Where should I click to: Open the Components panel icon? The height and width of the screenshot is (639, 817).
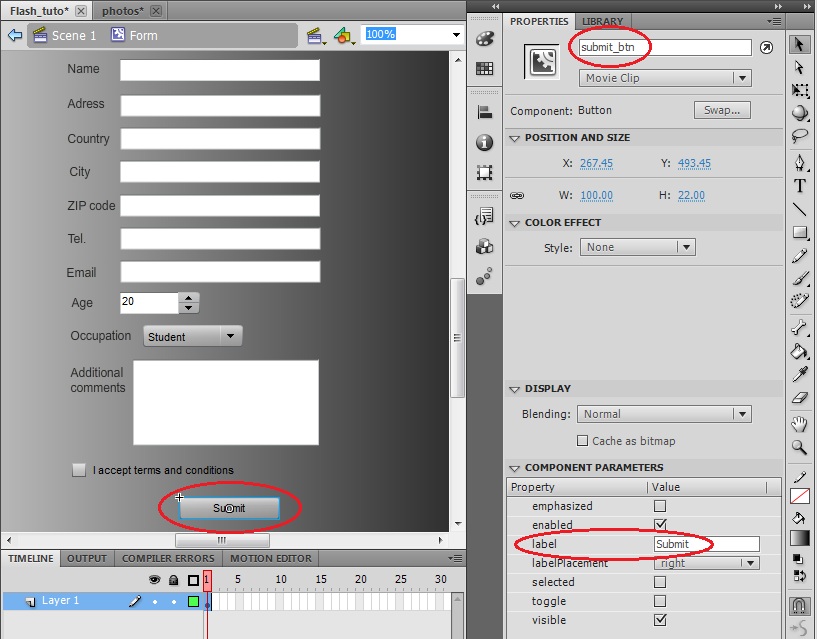coord(485,247)
